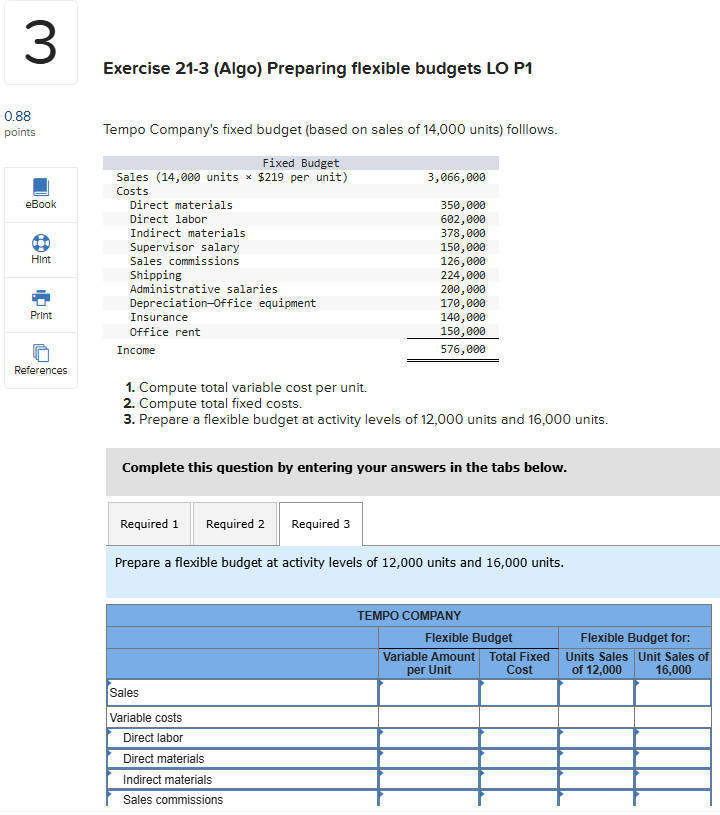Select the Required 3 tab

[321, 524]
